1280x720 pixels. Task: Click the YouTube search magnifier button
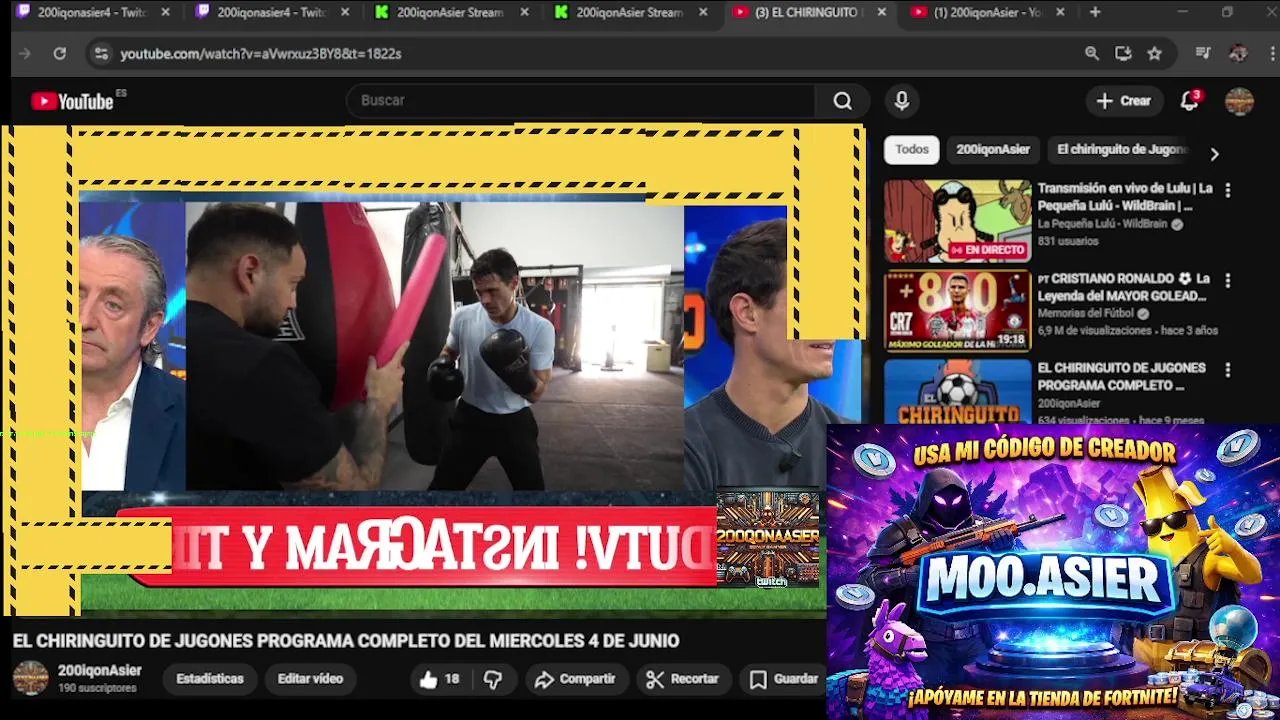[843, 101]
